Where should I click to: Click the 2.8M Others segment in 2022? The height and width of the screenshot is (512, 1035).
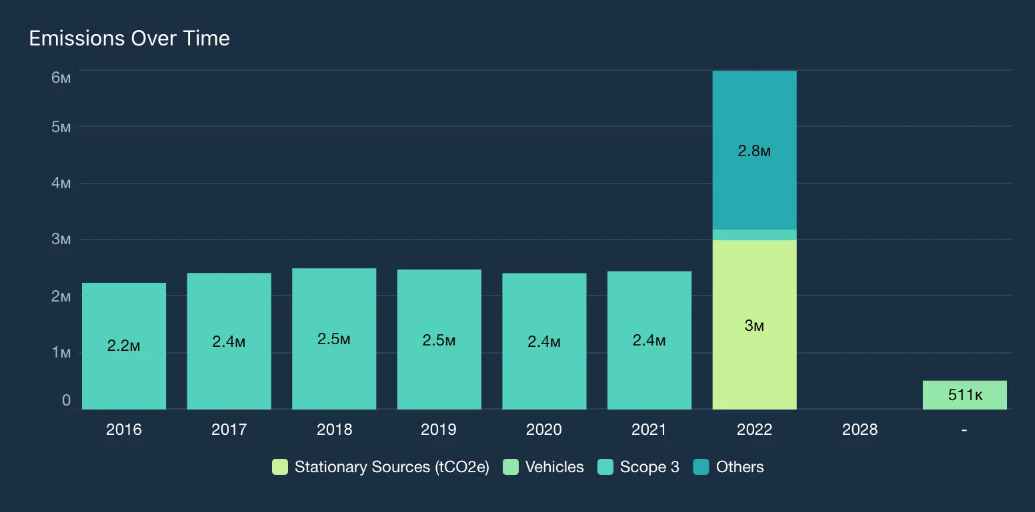tap(754, 150)
